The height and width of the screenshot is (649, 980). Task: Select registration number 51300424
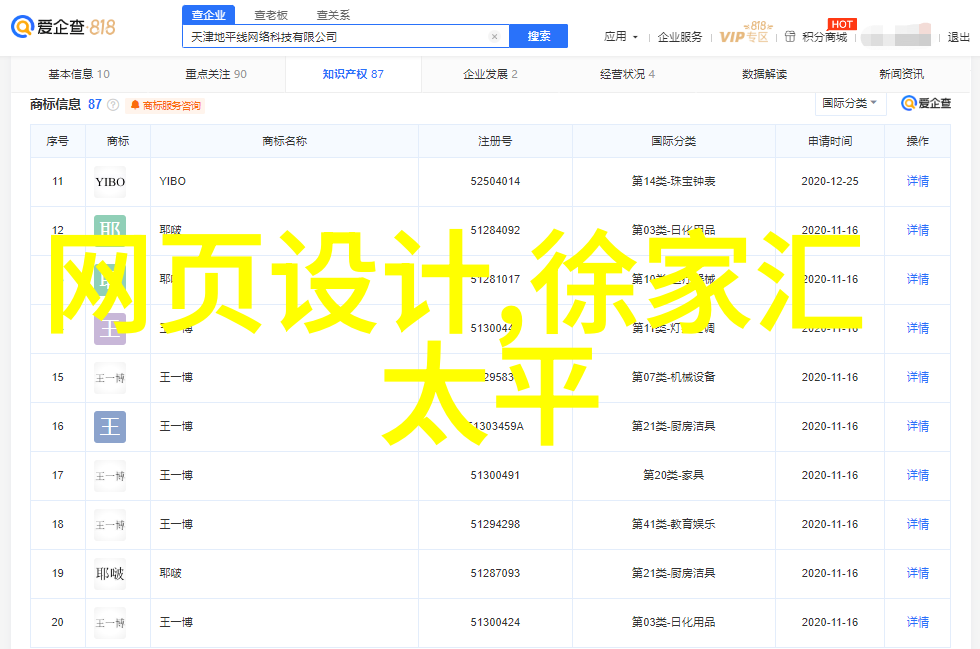coord(495,622)
